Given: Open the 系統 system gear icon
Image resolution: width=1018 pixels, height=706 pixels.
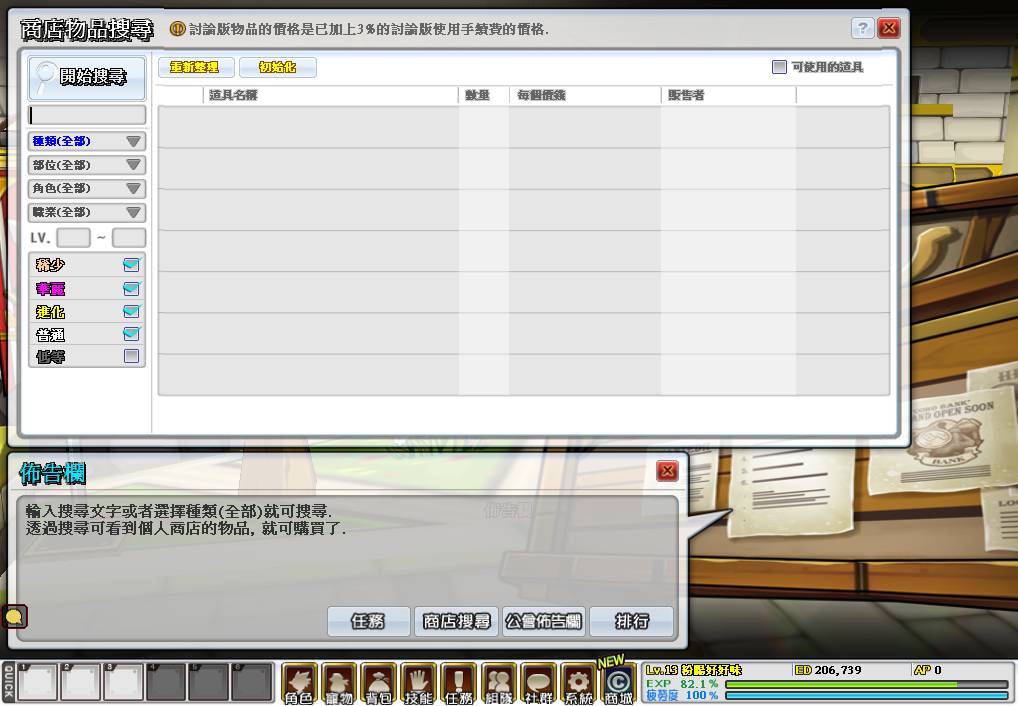Looking at the screenshot, I should 579,684.
